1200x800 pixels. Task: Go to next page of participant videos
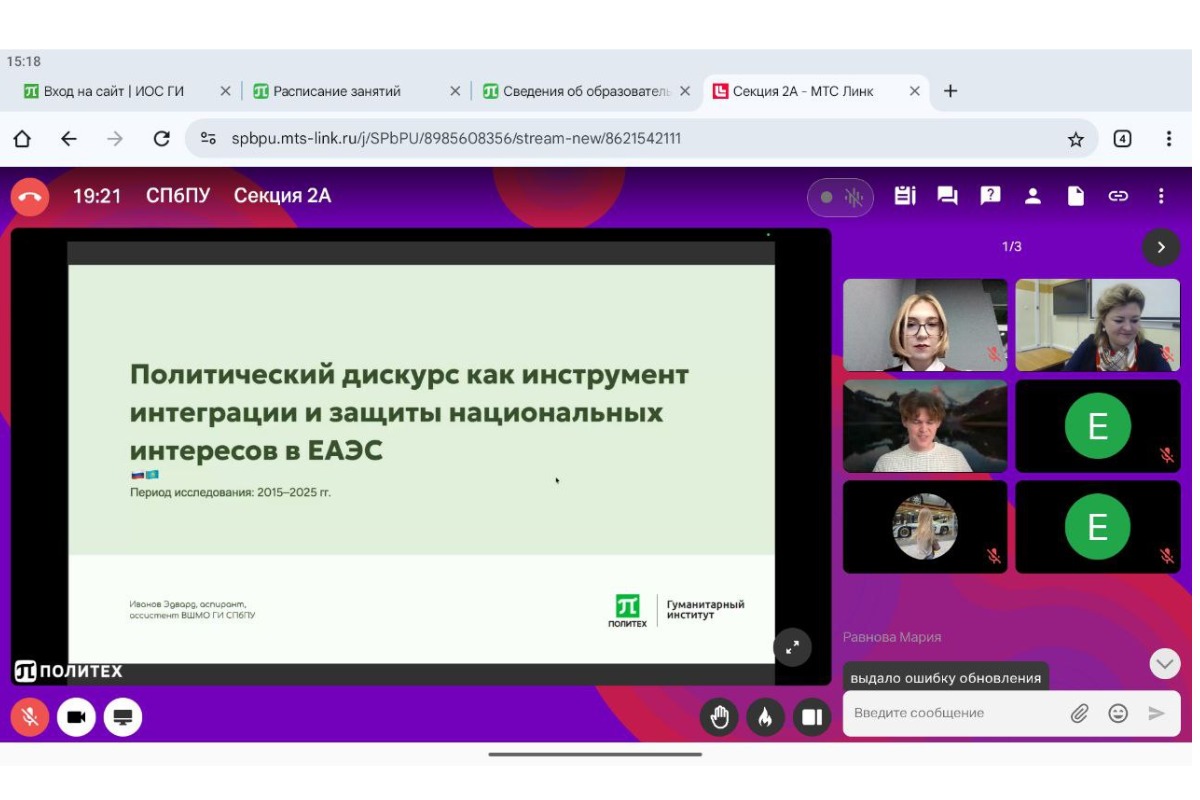coord(1160,247)
